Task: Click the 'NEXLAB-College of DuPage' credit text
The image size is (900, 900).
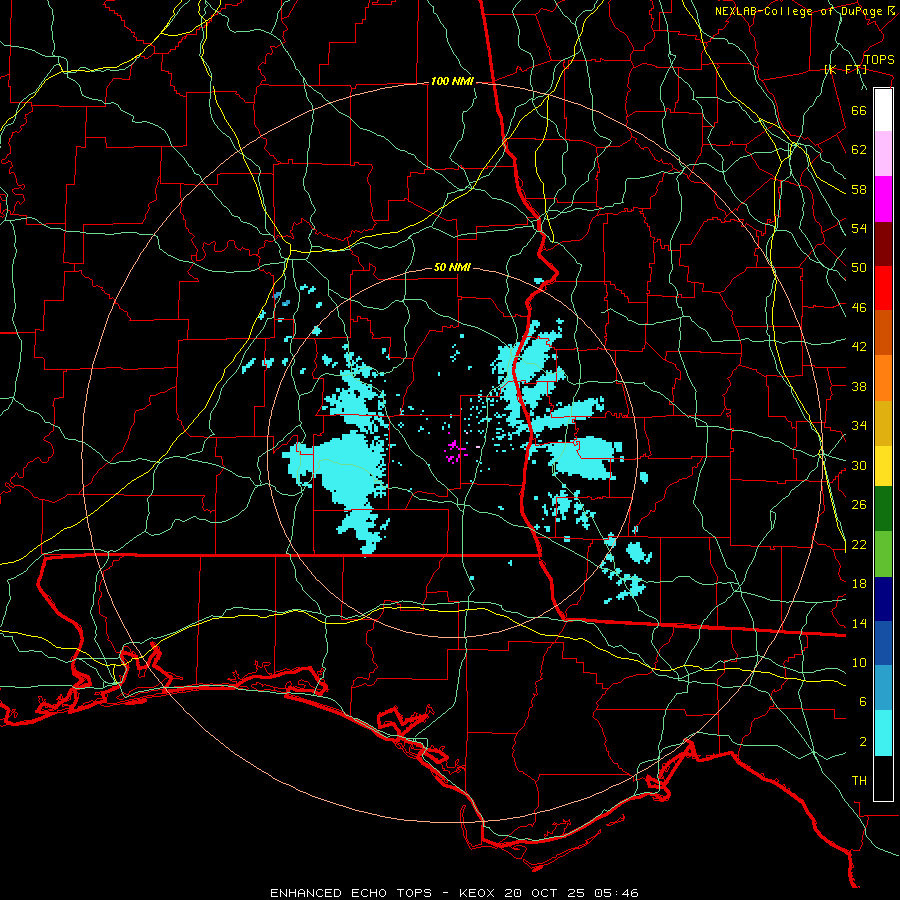Action: tap(798, 11)
